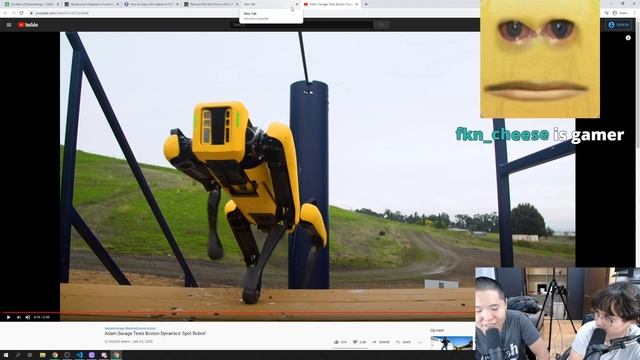Switch to the second browser tab
This screenshot has height=360, width=640.
(x=91, y=4)
